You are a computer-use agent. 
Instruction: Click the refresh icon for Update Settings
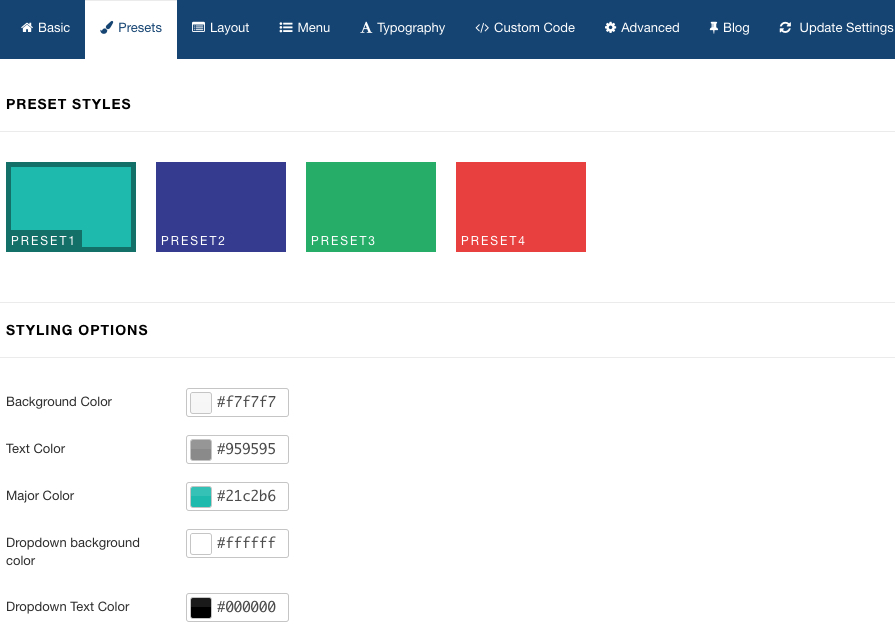tap(785, 28)
